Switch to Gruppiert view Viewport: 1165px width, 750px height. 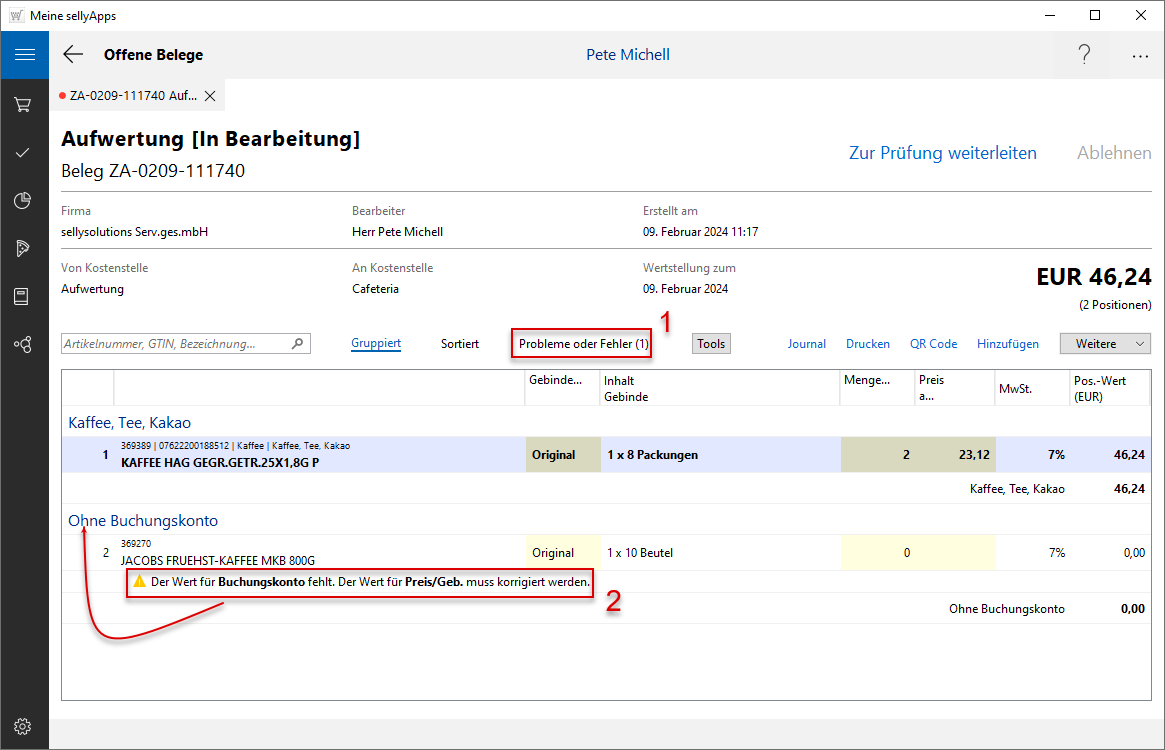(376, 344)
